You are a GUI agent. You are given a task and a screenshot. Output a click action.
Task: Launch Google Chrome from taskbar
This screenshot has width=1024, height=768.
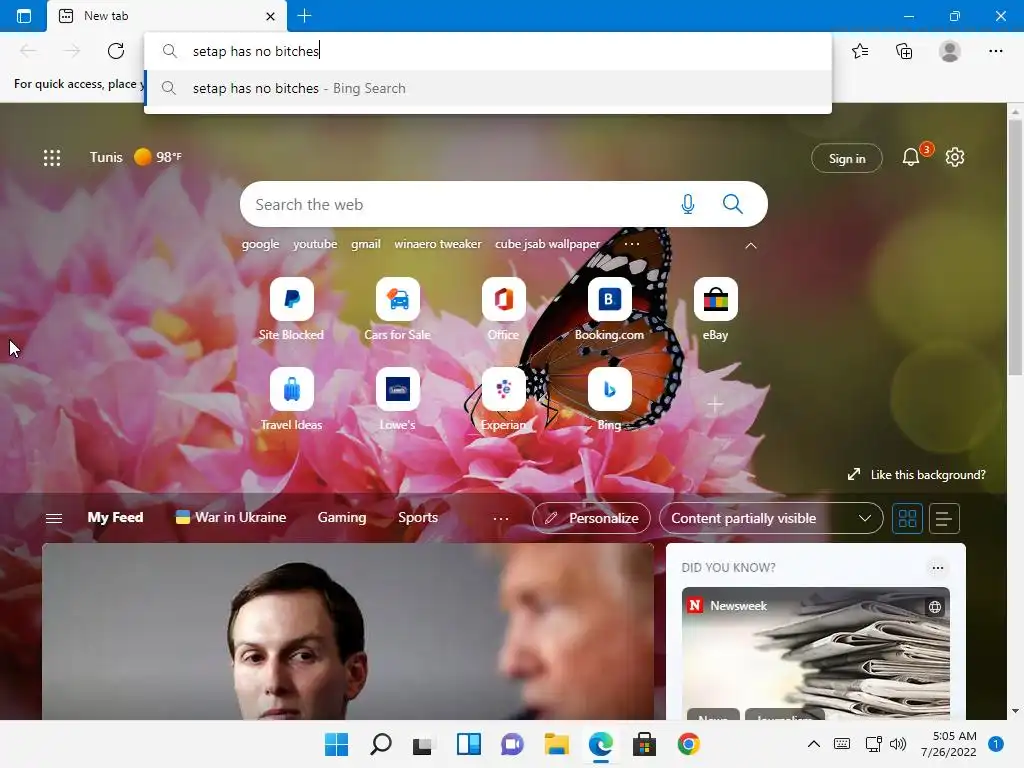click(x=688, y=744)
